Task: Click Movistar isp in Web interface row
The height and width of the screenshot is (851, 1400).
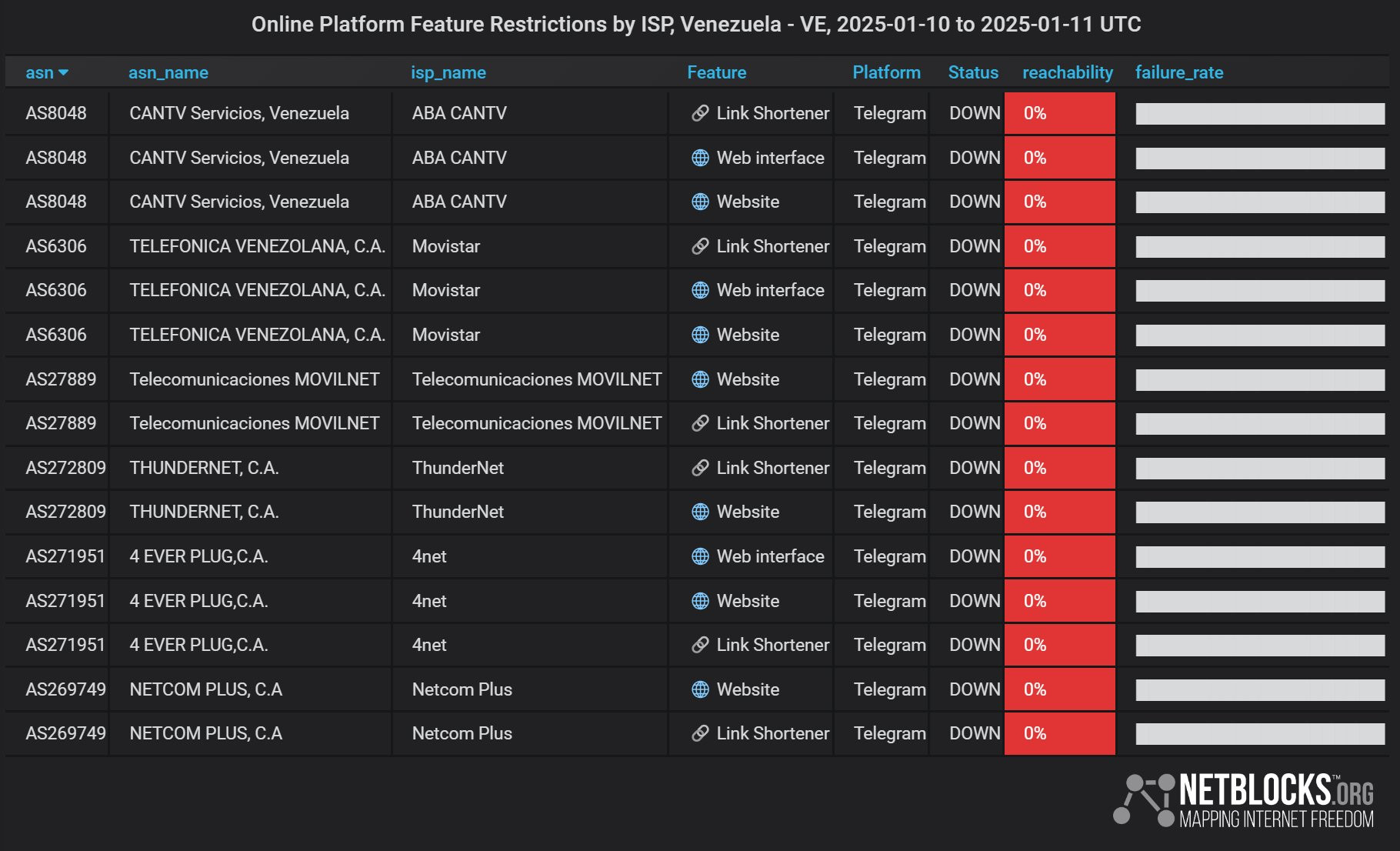Action: 446,290
